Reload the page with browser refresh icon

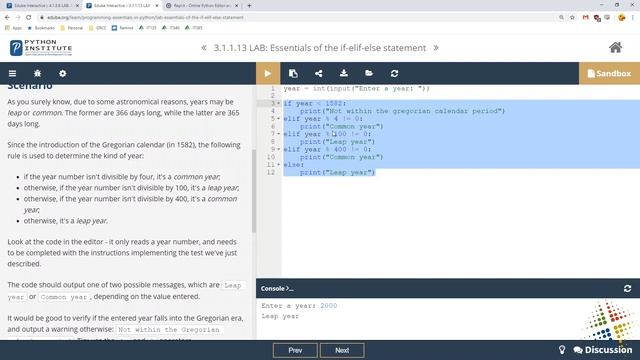point(29,18)
